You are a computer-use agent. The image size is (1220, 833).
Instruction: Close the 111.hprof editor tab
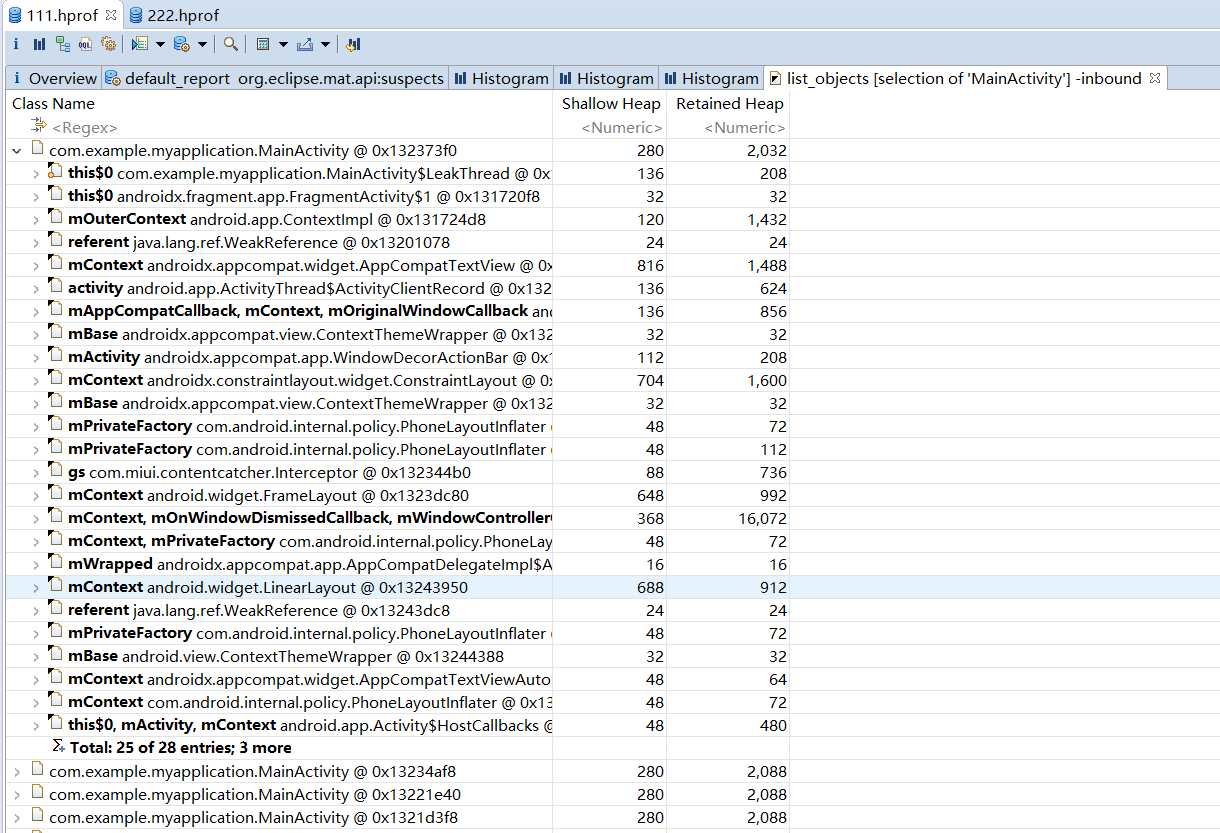point(111,15)
